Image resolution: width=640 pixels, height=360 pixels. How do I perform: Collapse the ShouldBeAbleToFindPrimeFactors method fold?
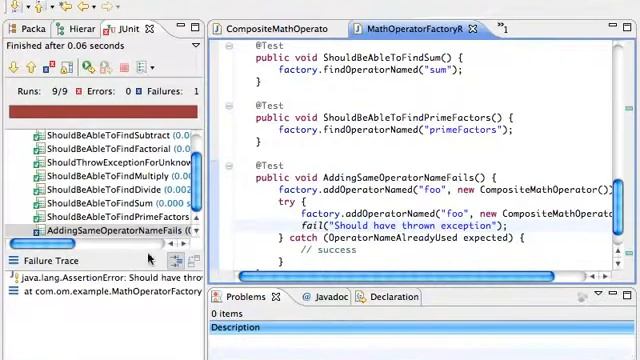tap(229, 106)
